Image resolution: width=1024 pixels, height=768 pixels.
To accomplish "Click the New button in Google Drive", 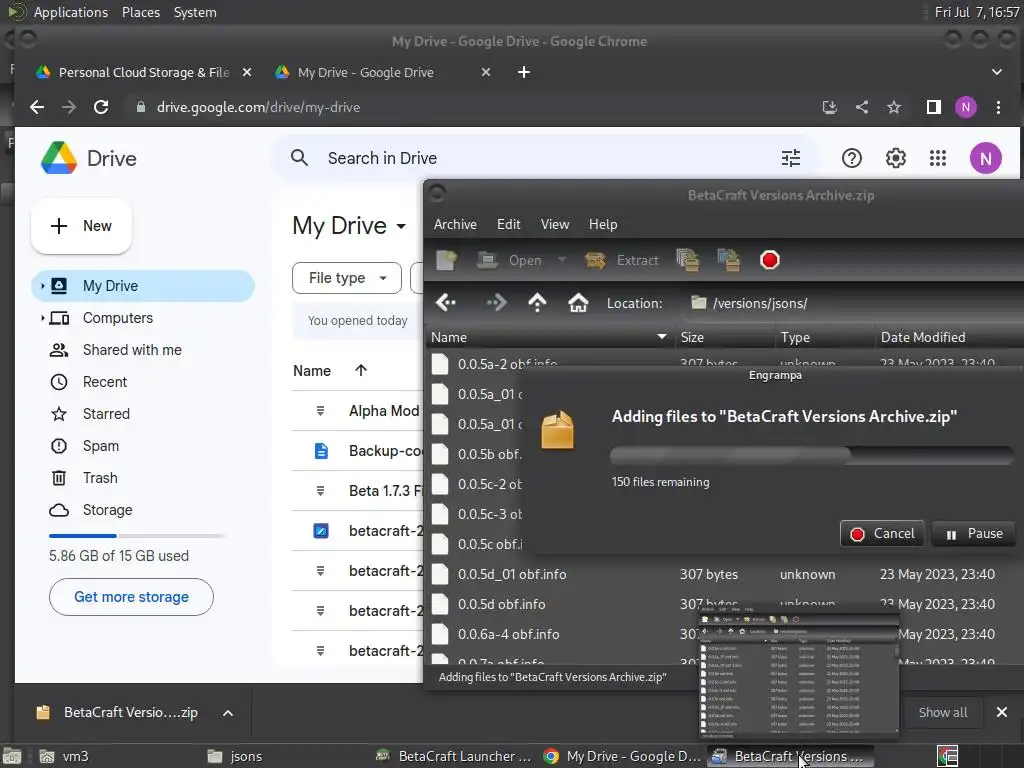I will point(82,226).
